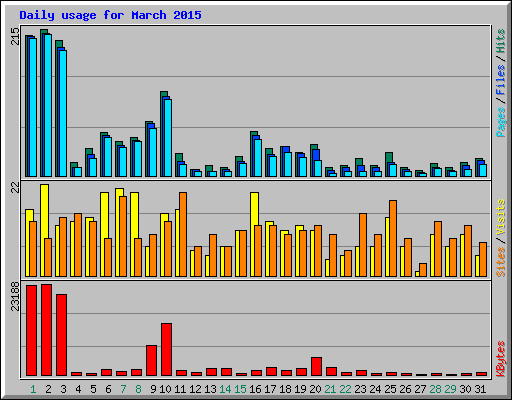Click the 215 y-axis maximum label
The width and height of the screenshot is (512, 400).
tap(15, 36)
